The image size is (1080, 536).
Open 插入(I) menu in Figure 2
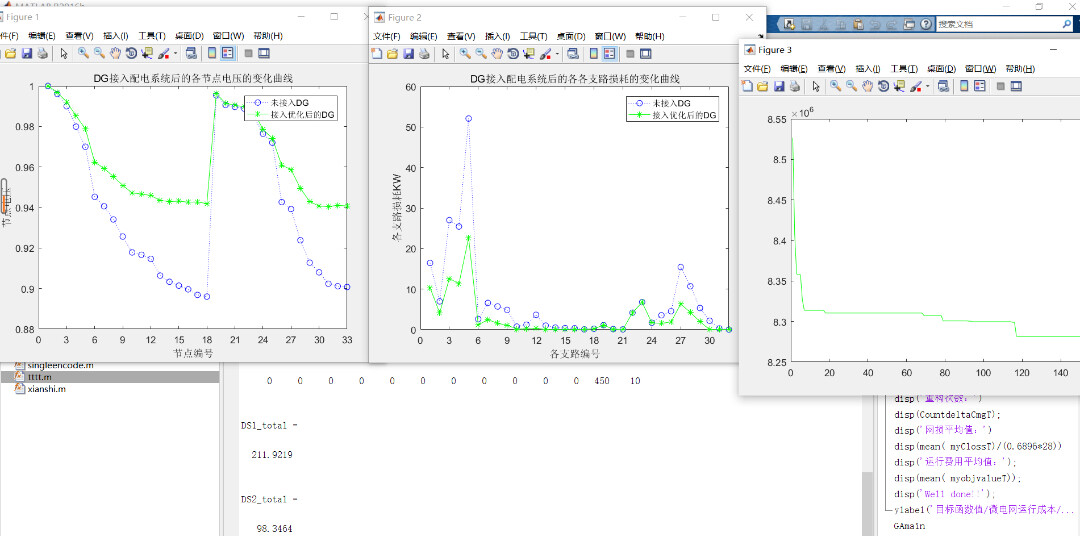tap(499, 37)
